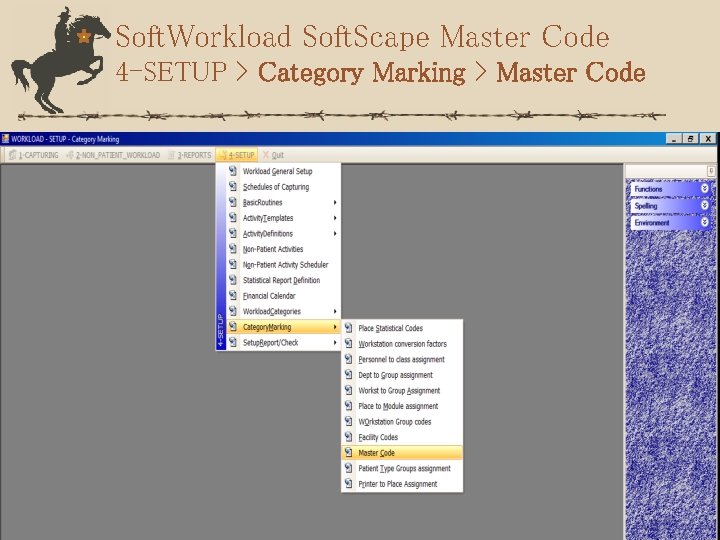Viewport: 720px width, 540px height.
Task: Open the ActivityTemplates submenu
Action: point(284,218)
